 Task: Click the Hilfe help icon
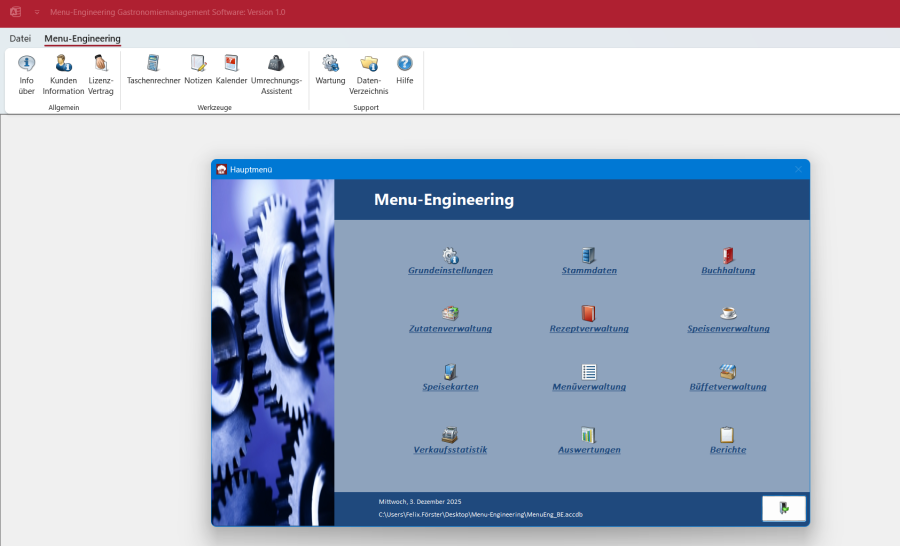click(x=404, y=69)
